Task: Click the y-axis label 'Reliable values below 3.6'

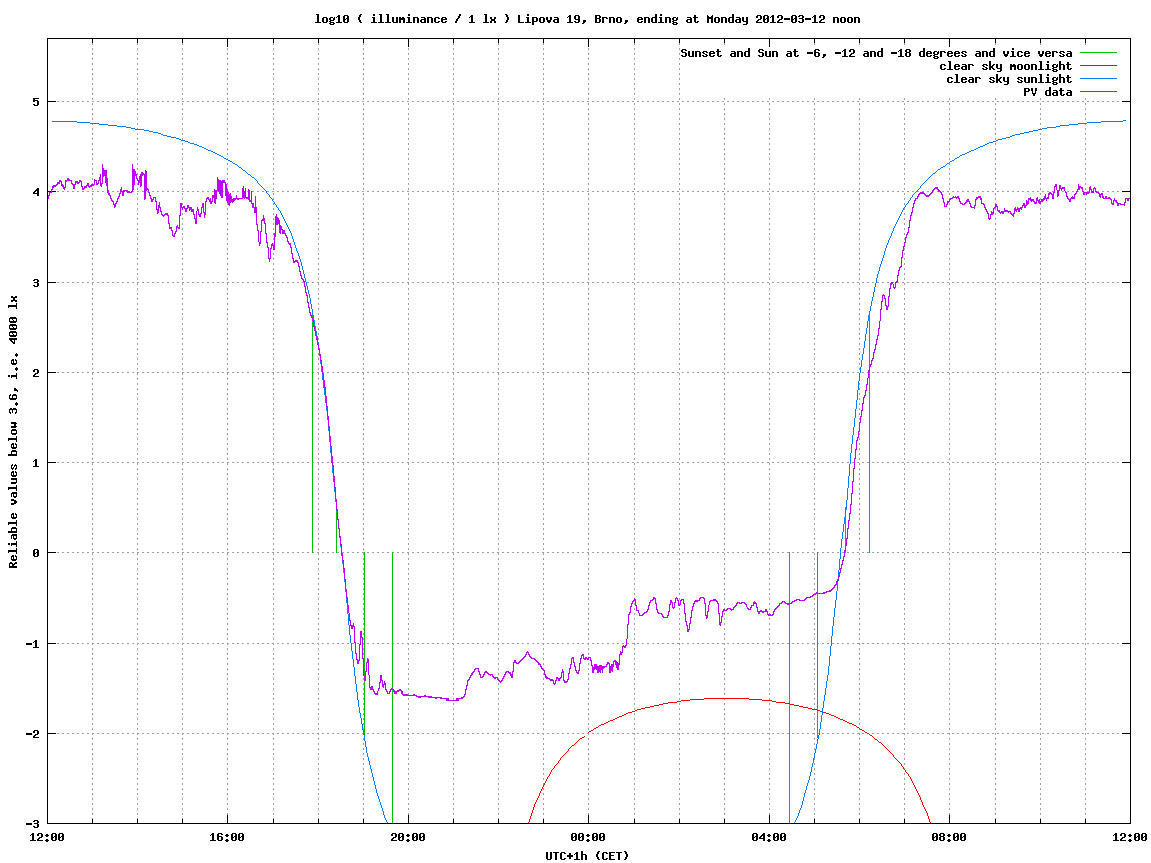Action: (13, 432)
